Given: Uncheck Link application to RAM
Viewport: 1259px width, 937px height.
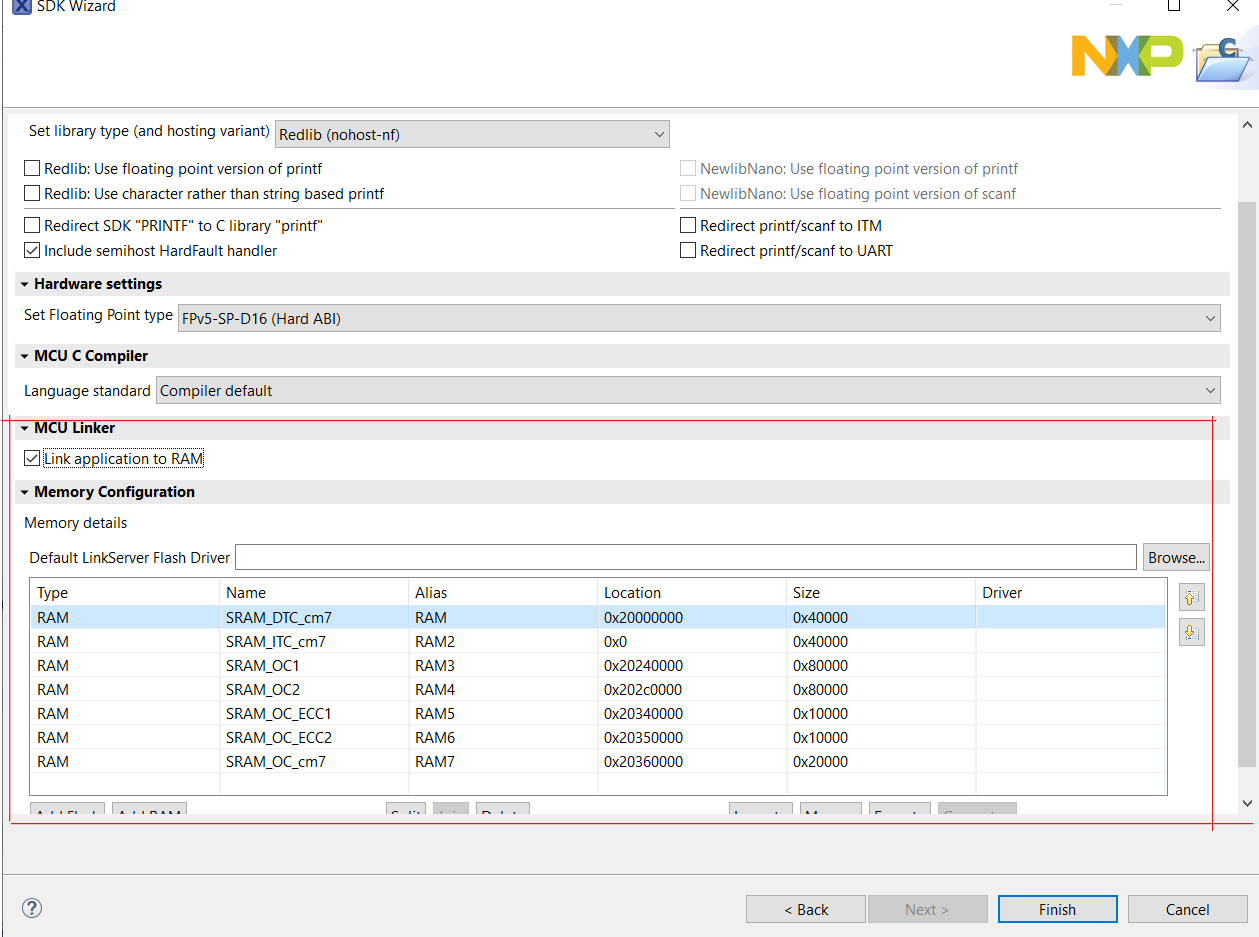Looking at the screenshot, I should tap(31, 457).
